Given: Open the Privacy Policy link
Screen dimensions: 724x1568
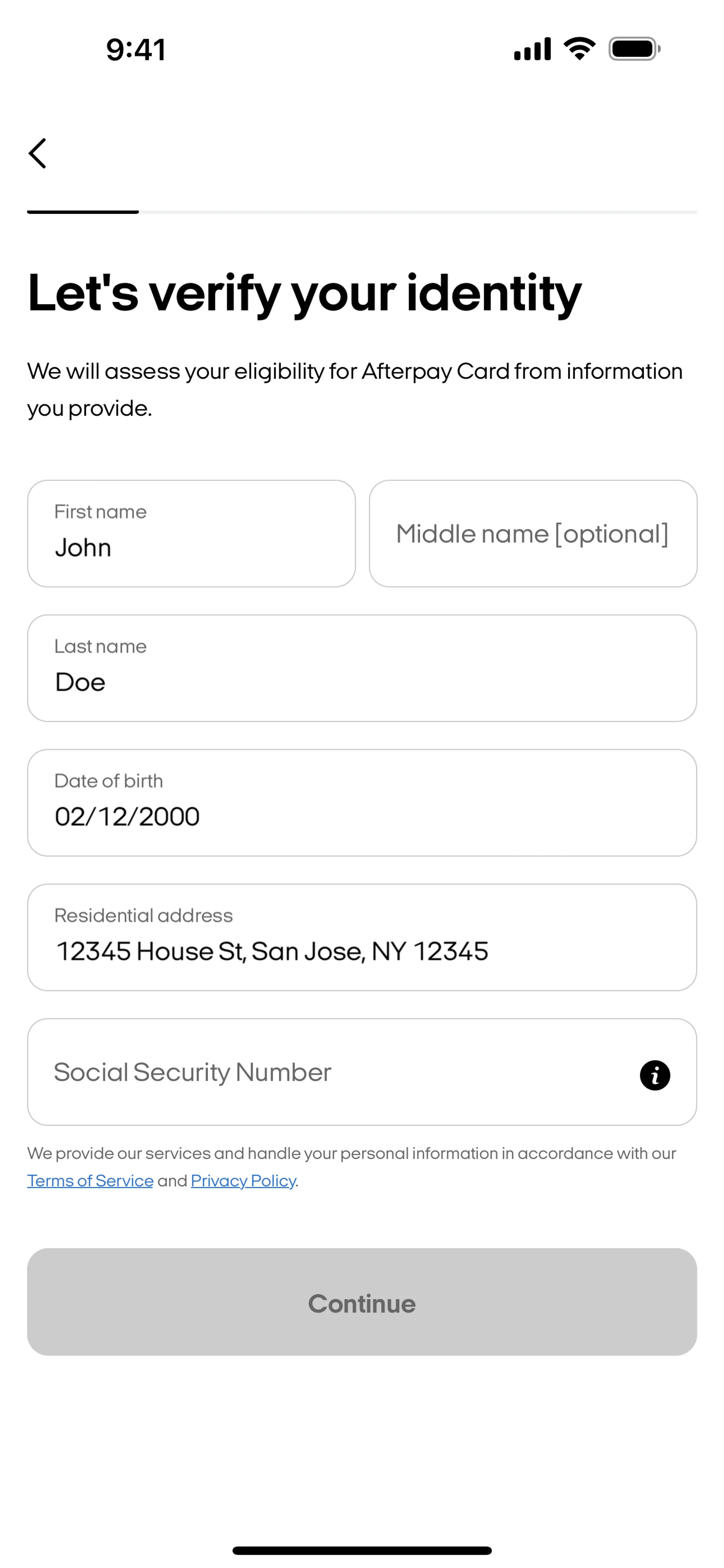Looking at the screenshot, I should 243,1181.
